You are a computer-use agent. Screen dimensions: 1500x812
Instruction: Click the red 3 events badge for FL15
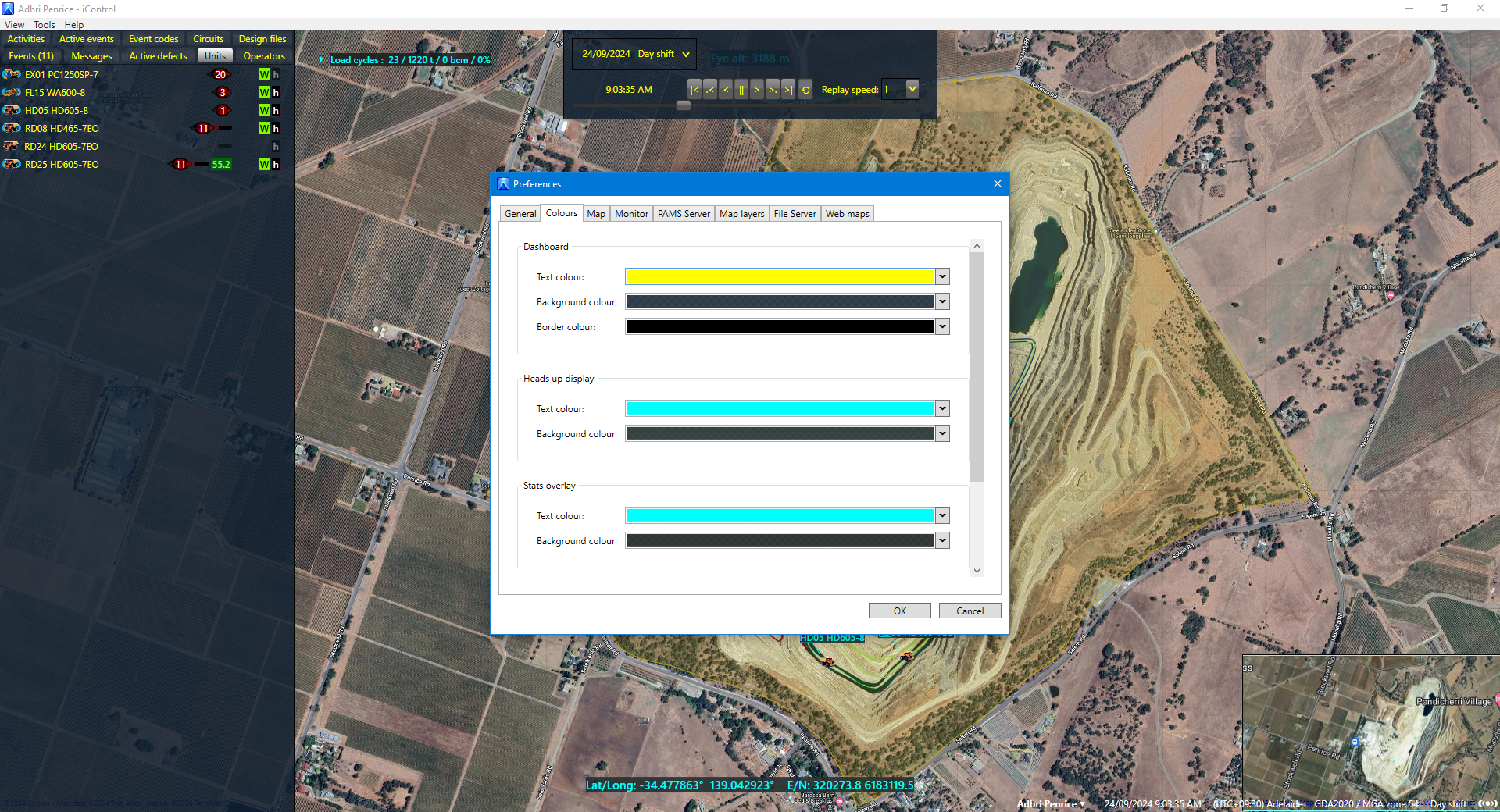coord(223,92)
